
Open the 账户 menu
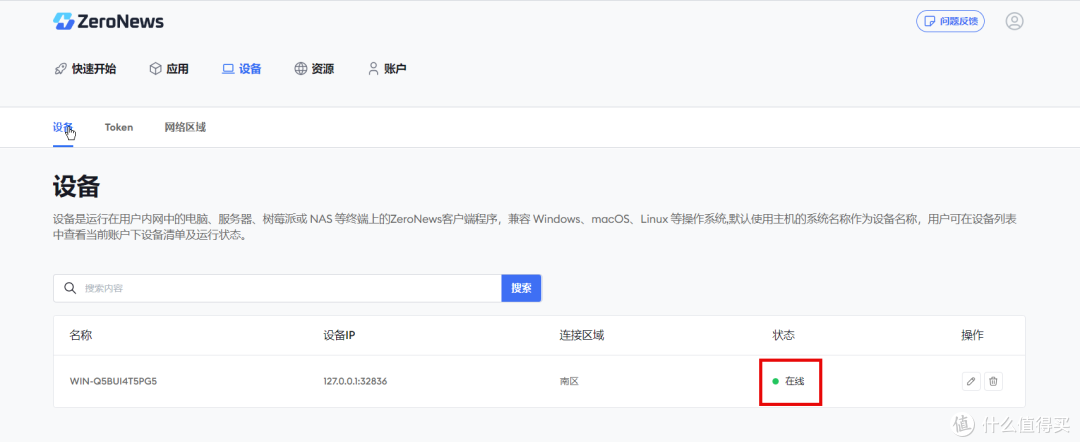(387, 69)
